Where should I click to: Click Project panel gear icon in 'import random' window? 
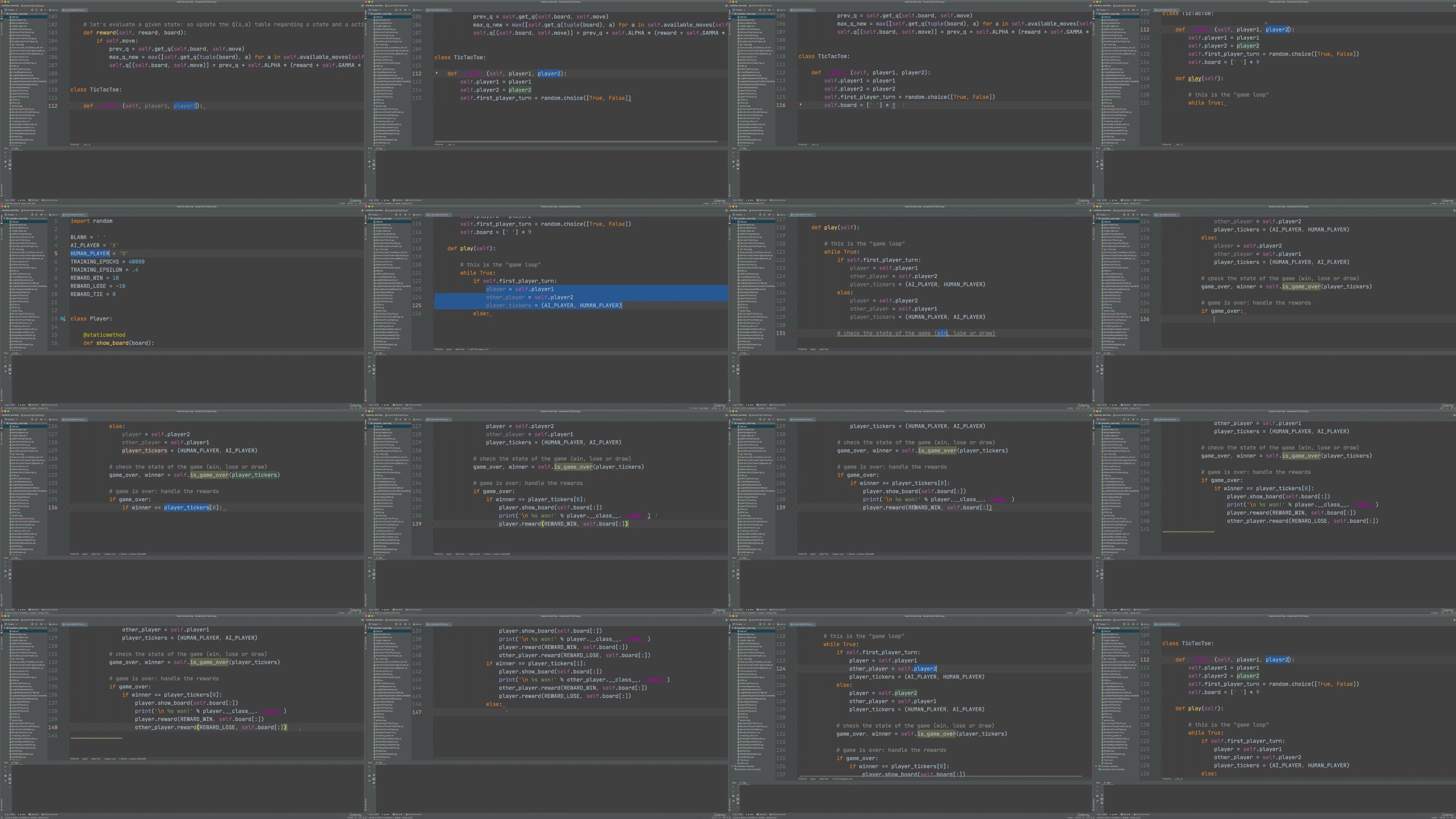coord(41,215)
